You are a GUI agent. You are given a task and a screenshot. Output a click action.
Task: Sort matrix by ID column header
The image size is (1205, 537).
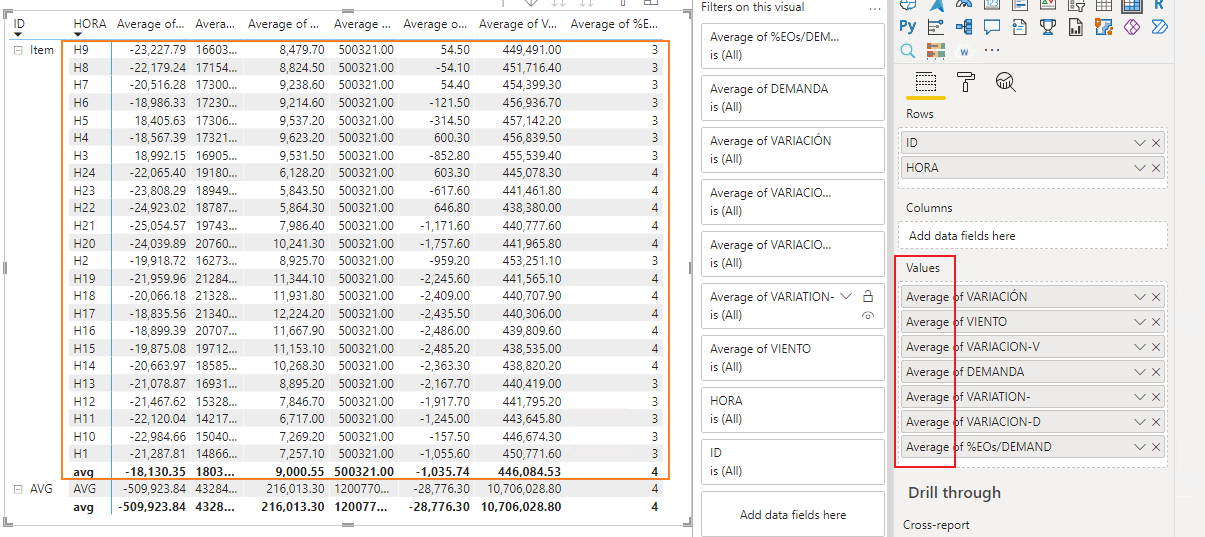tap(19, 23)
